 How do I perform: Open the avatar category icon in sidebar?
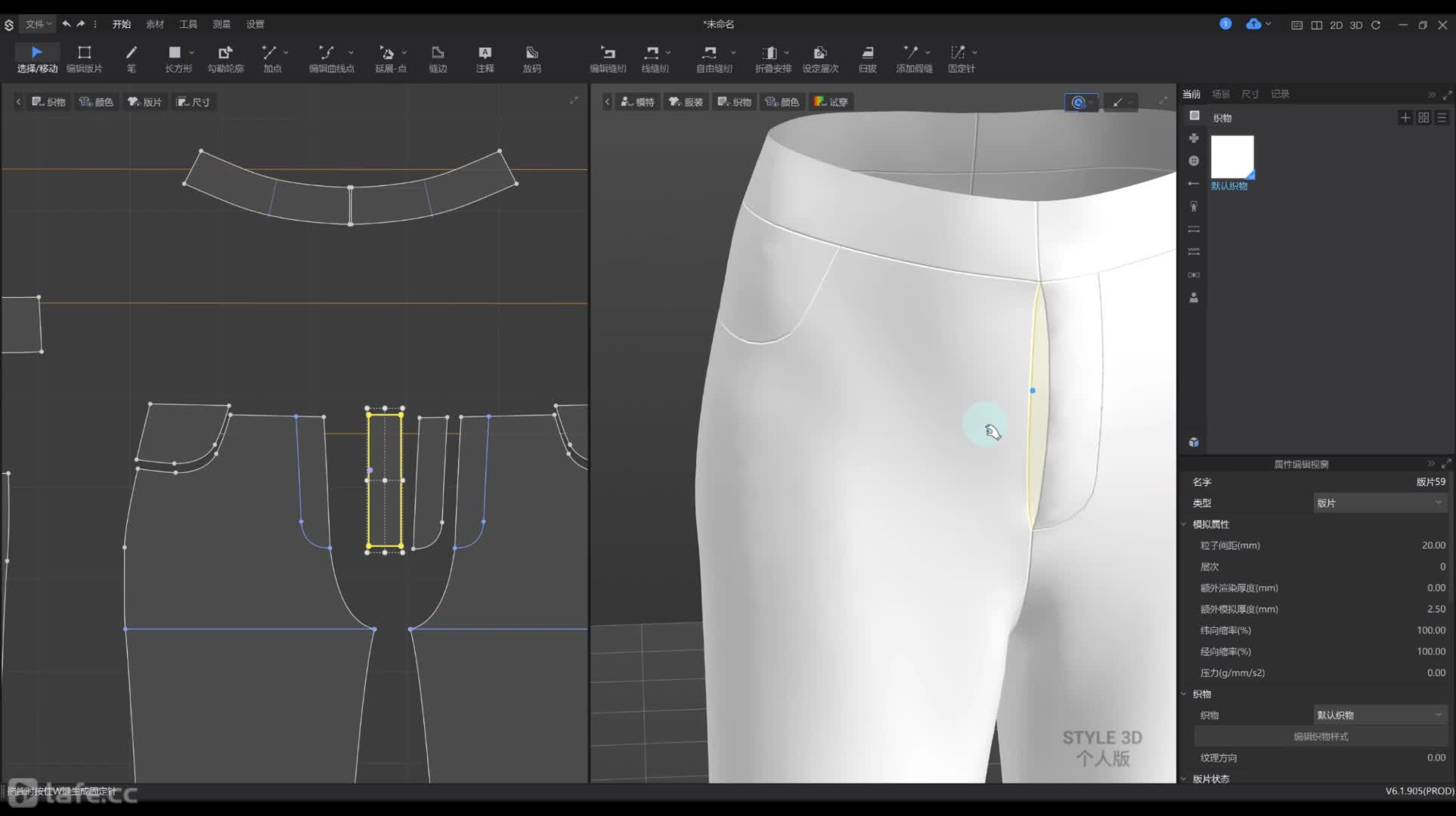coord(1194,298)
